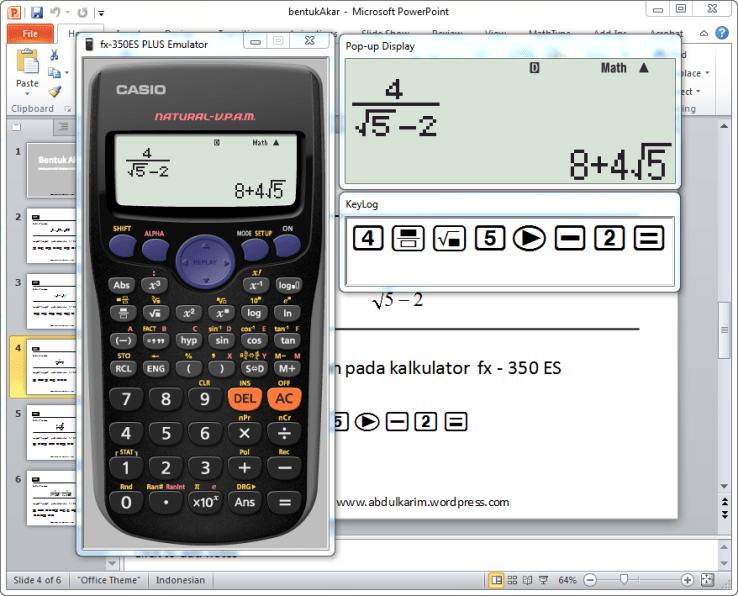The height and width of the screenshot is (596, 738).
Task: Click the REPLAY directional pad
Action: pos(205,262)
